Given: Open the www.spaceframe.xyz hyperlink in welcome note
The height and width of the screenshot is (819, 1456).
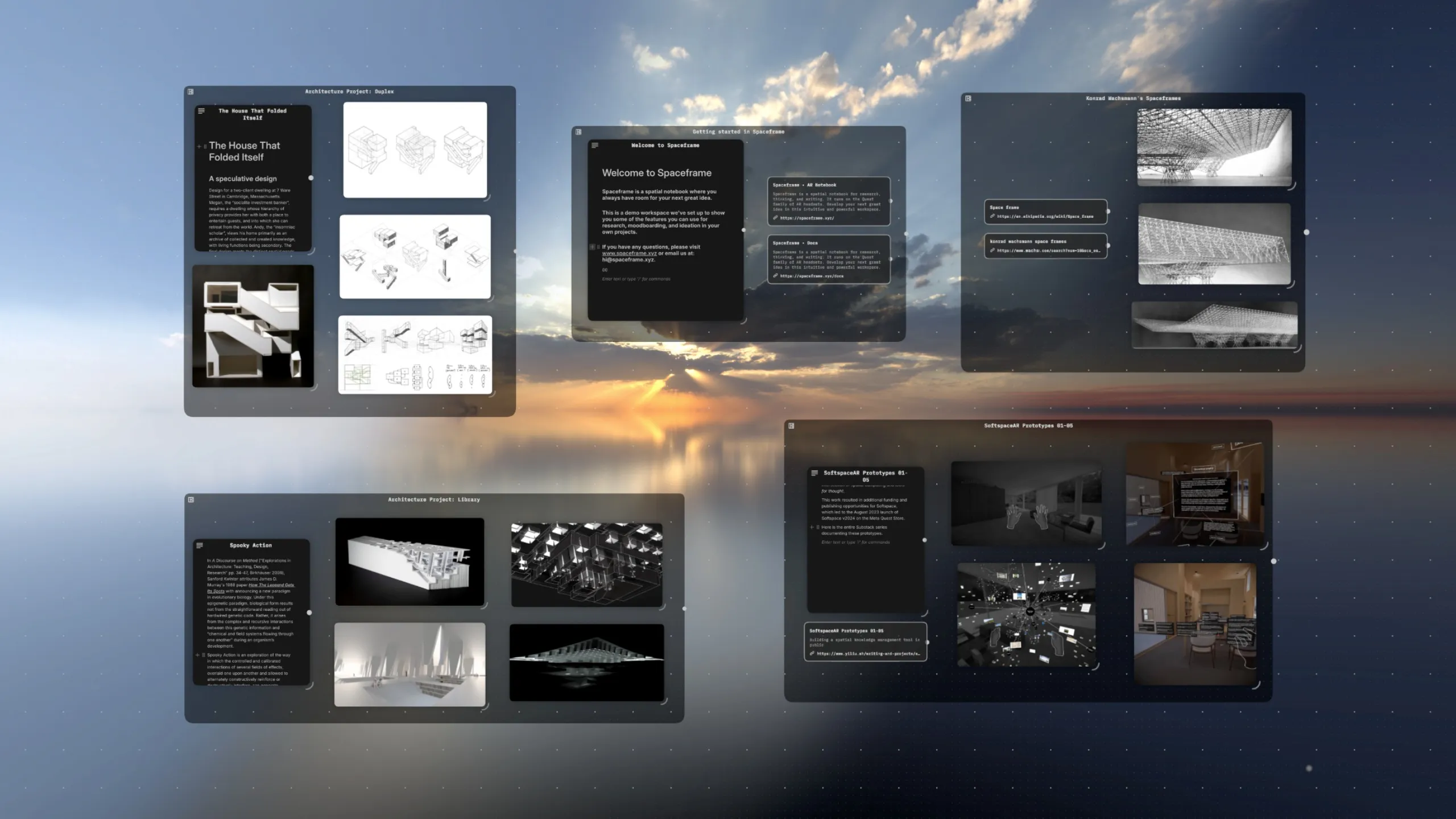Looking at the screenshot, I should point(629,254).
